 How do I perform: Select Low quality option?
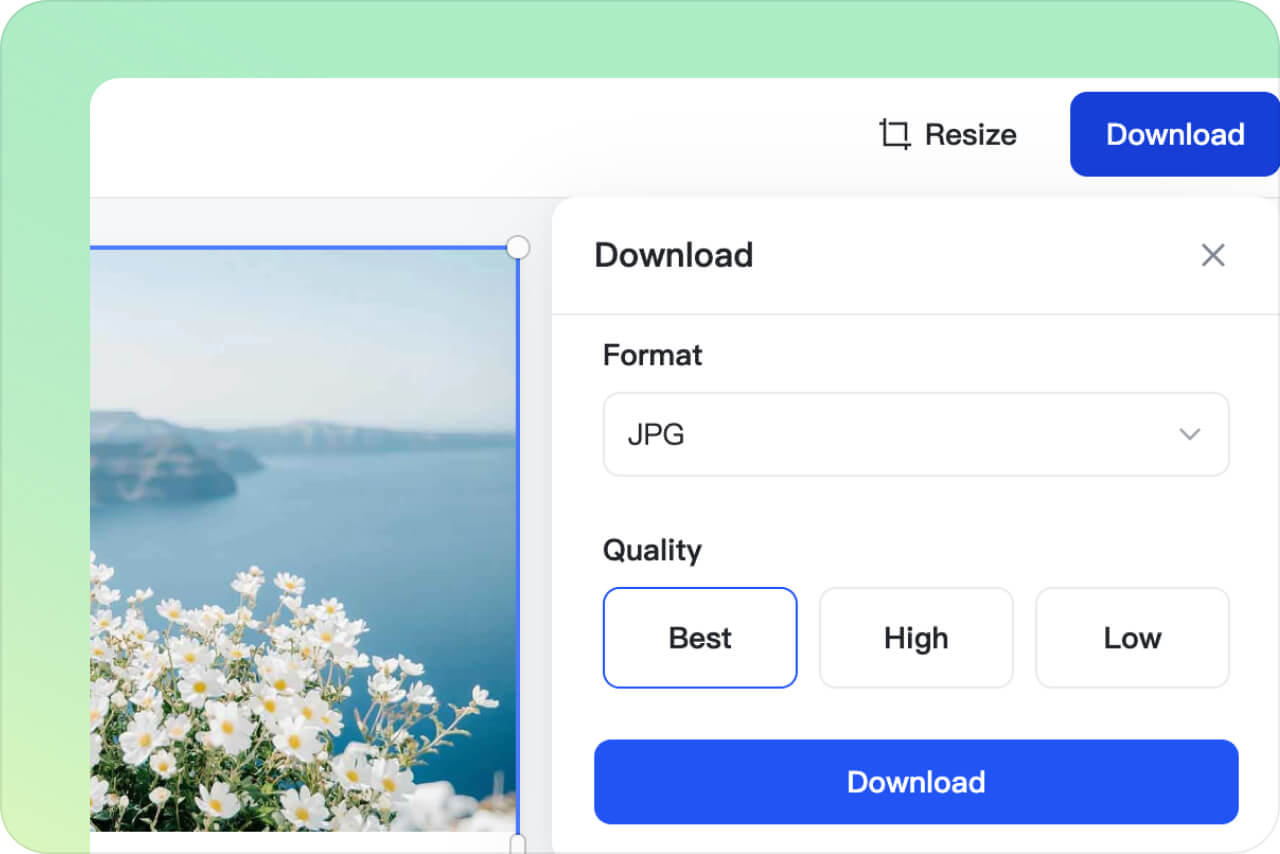[1132, 638]
